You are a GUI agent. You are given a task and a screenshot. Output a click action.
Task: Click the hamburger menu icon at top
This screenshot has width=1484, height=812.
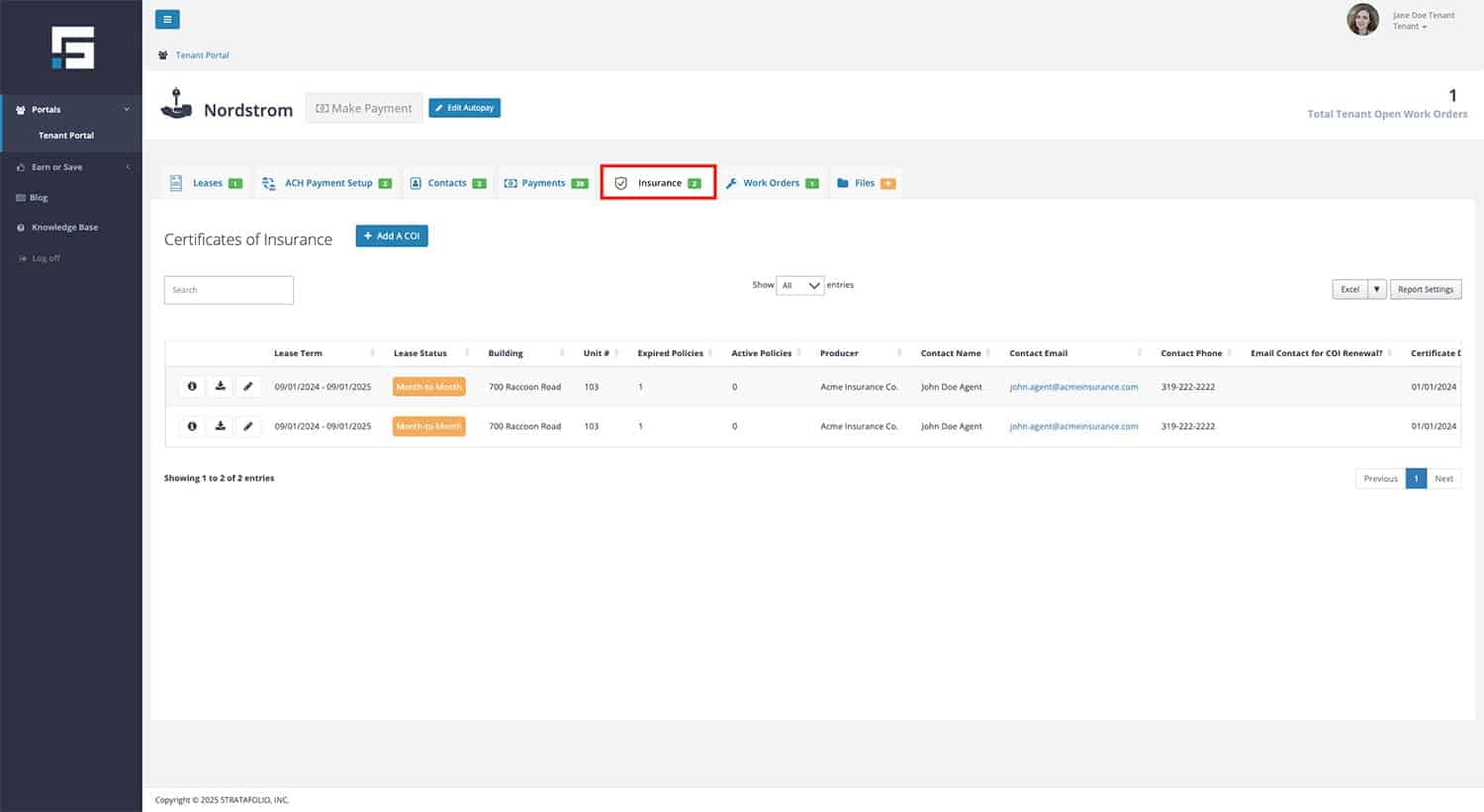[x=167, y=19]
